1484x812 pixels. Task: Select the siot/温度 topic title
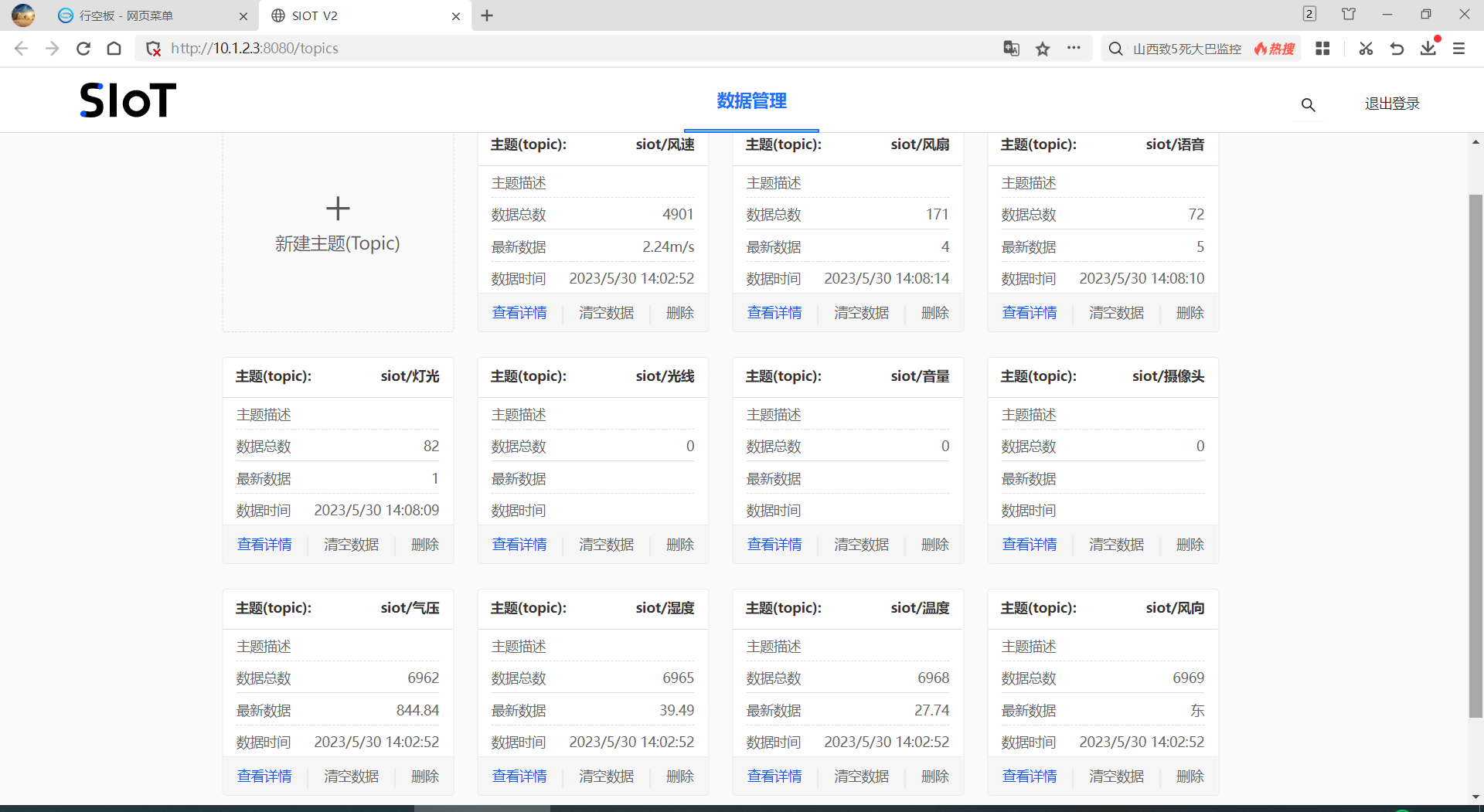point(920,608)
